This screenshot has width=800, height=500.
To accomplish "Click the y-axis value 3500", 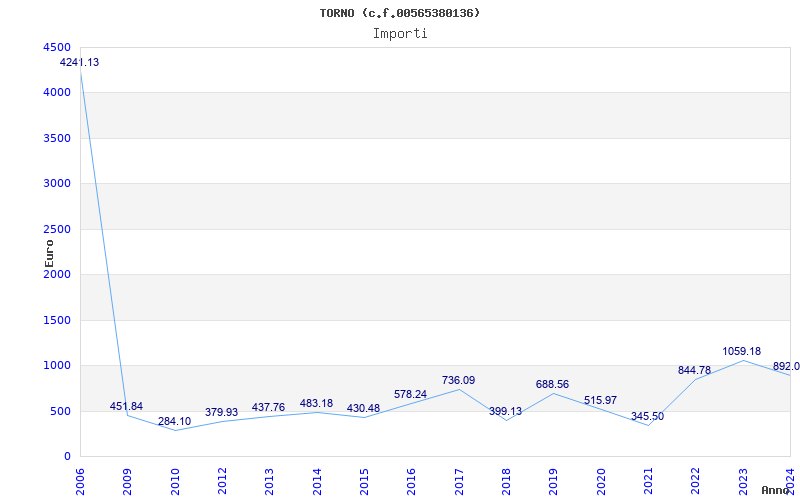I will click(x=57, y=138).
